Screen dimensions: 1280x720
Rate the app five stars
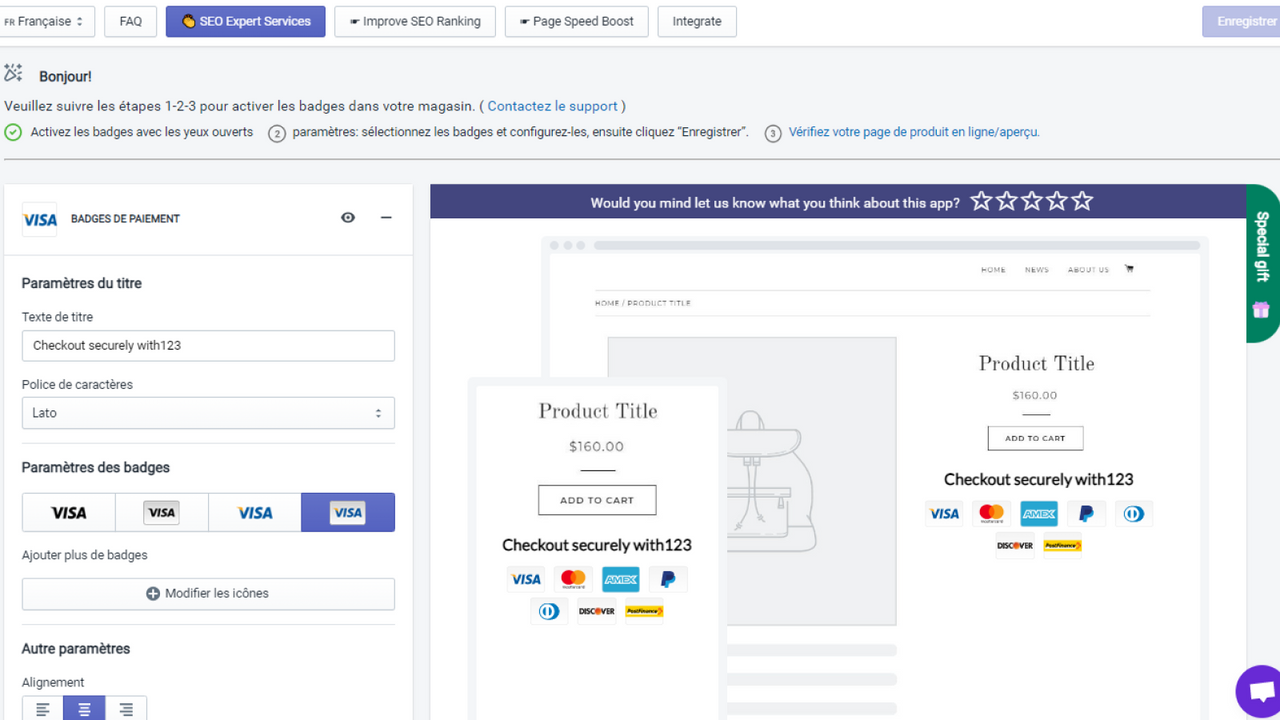pyautogui.click(x=1082, y=201)
